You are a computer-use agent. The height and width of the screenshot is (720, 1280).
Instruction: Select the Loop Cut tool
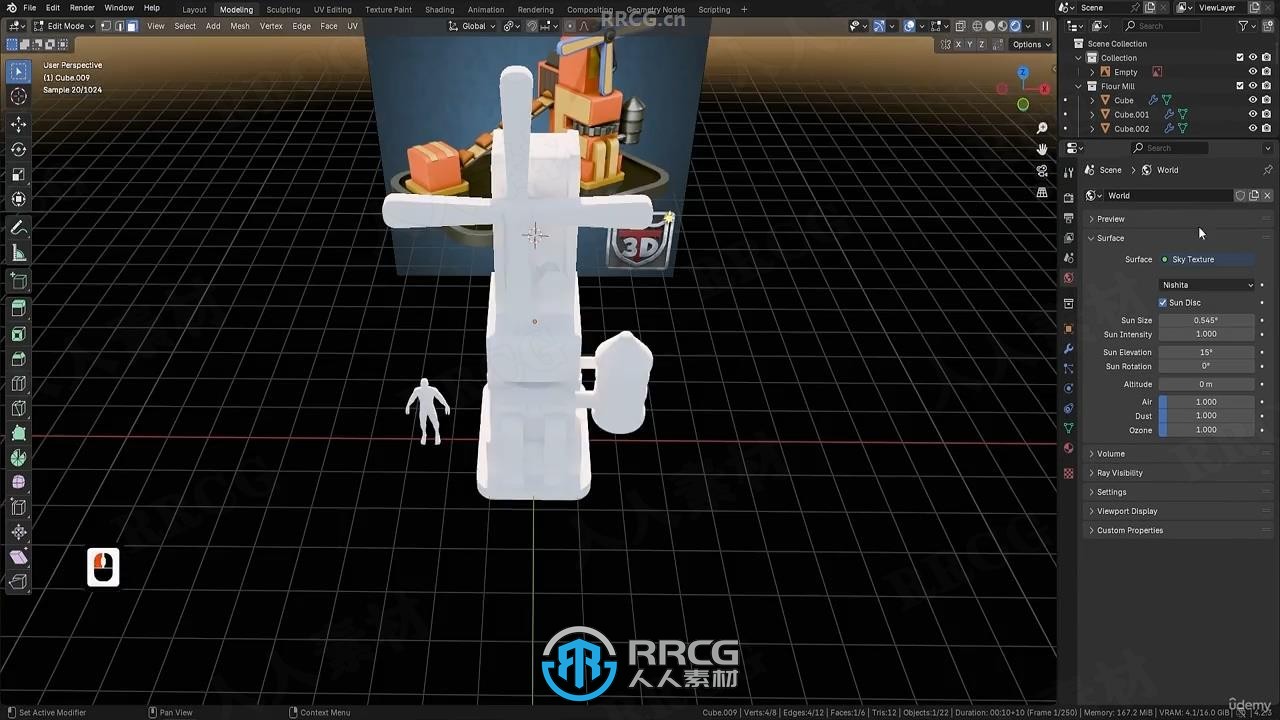19,384
